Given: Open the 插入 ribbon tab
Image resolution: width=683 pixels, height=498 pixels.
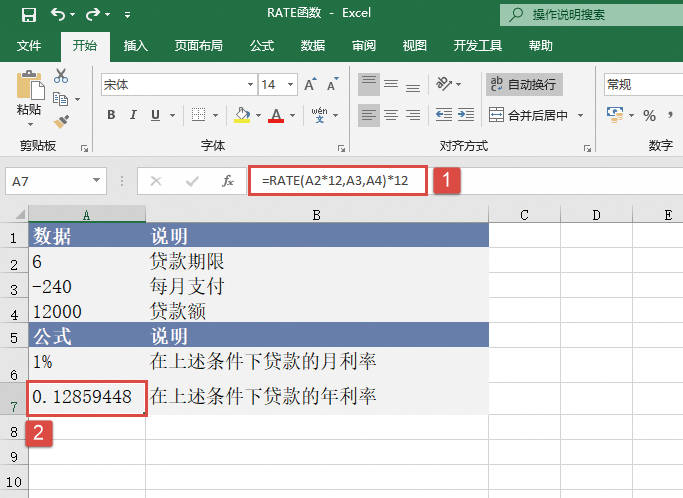Looking at the screenshot, I should 136,45.
